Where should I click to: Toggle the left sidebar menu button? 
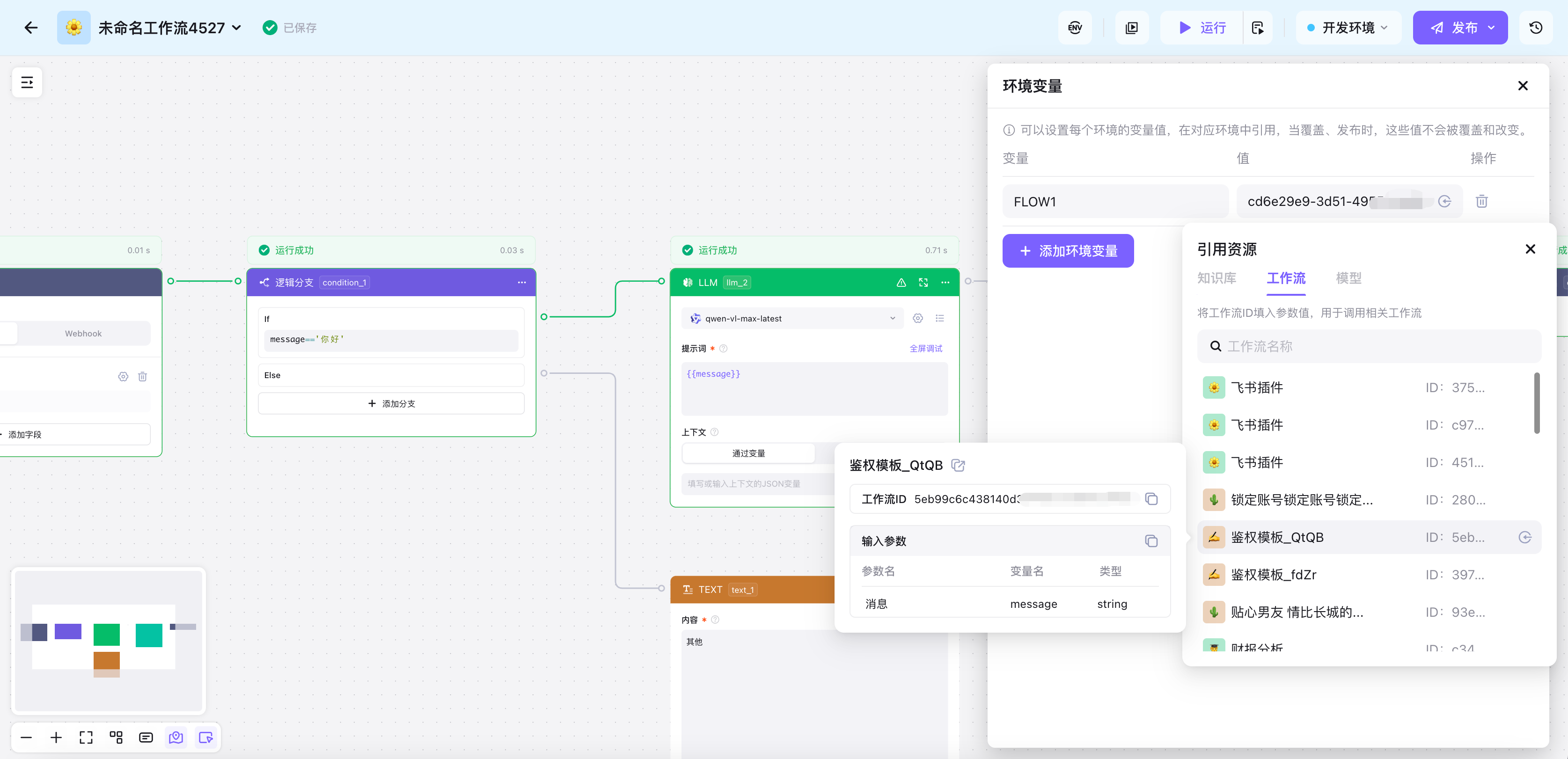tap(27, 82)
